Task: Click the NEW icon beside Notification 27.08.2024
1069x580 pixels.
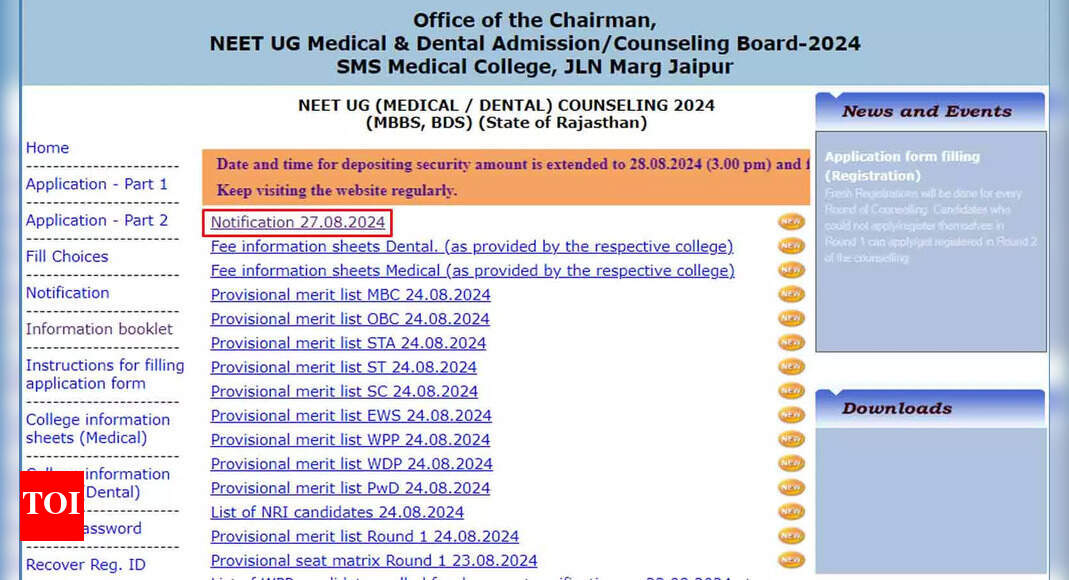Action: point(790,222)
